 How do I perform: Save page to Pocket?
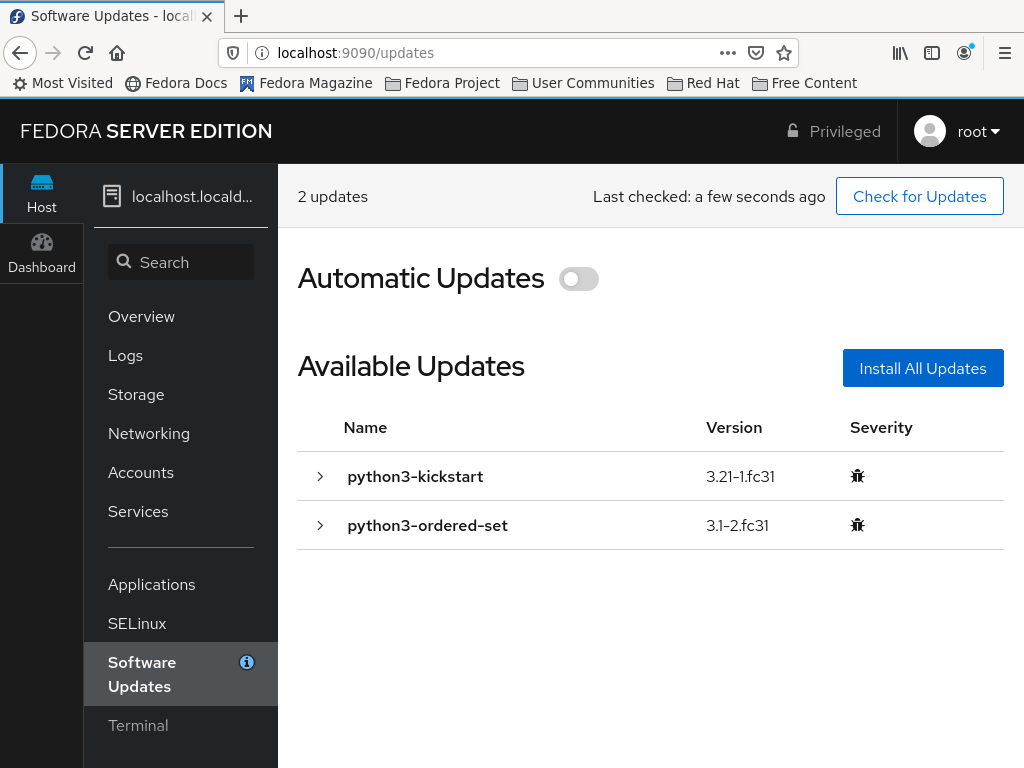(x=756, y=53)
